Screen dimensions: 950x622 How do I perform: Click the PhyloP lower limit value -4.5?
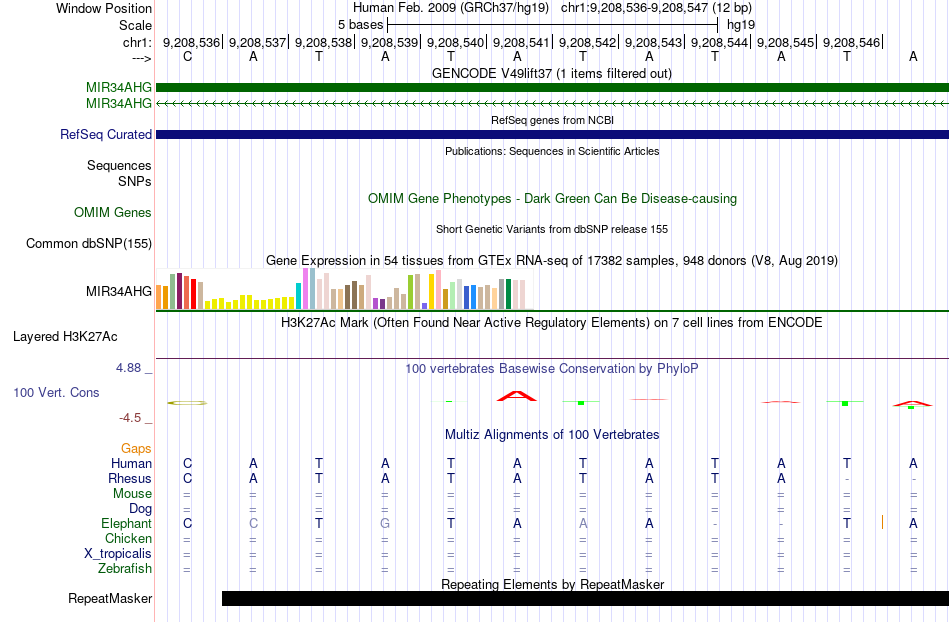pyautogui.click(x=130, y=418)
